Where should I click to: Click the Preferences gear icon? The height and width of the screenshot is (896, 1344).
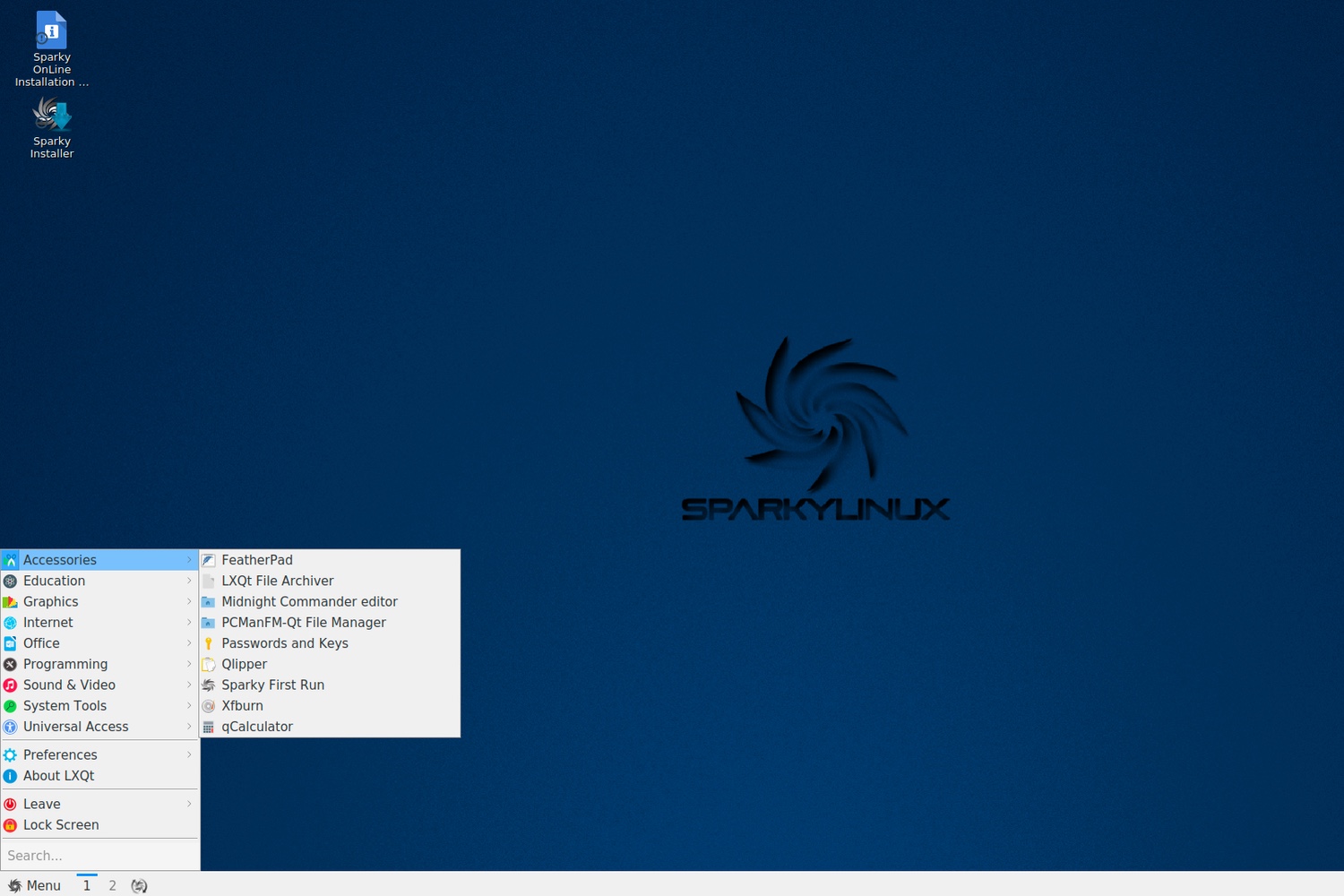[x=10, y=754]
